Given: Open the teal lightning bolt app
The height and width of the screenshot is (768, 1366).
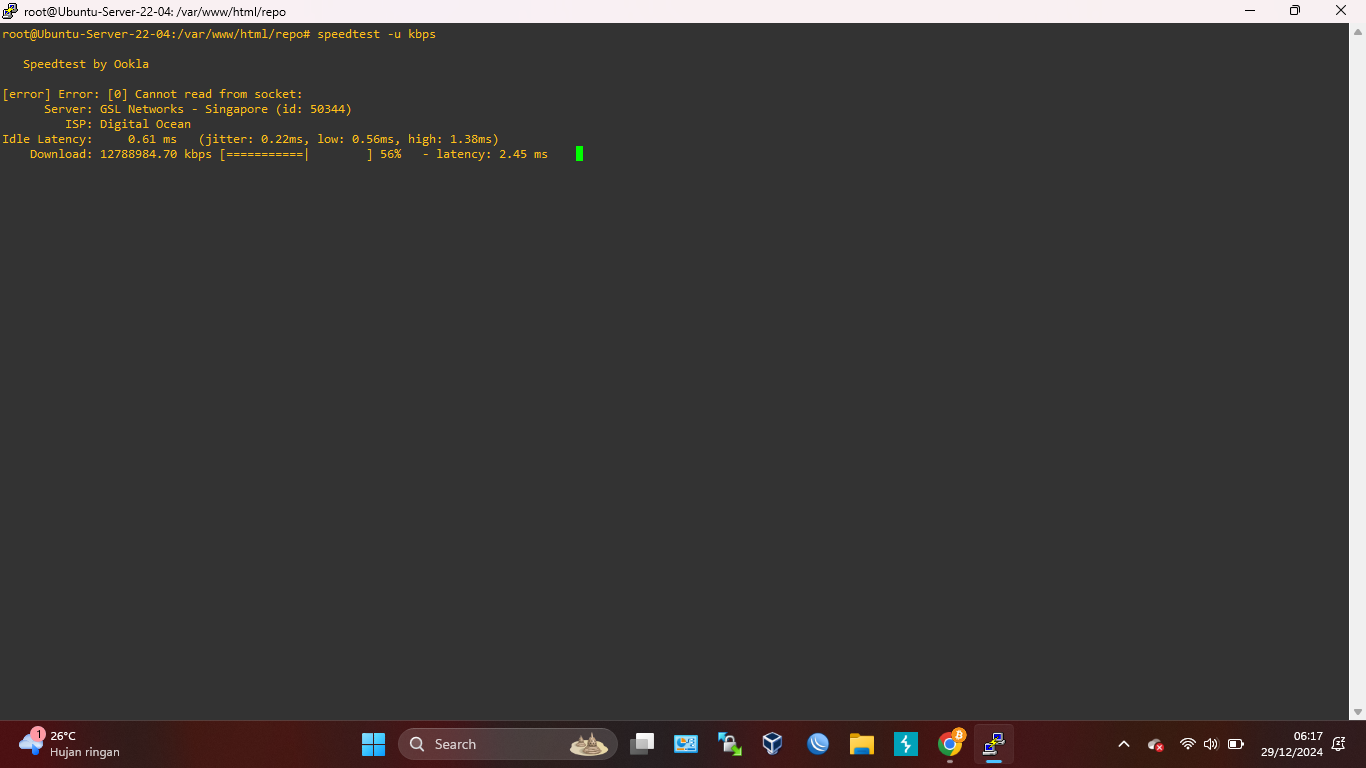Looking at the screenshot, I should click(x=906, y=744).
